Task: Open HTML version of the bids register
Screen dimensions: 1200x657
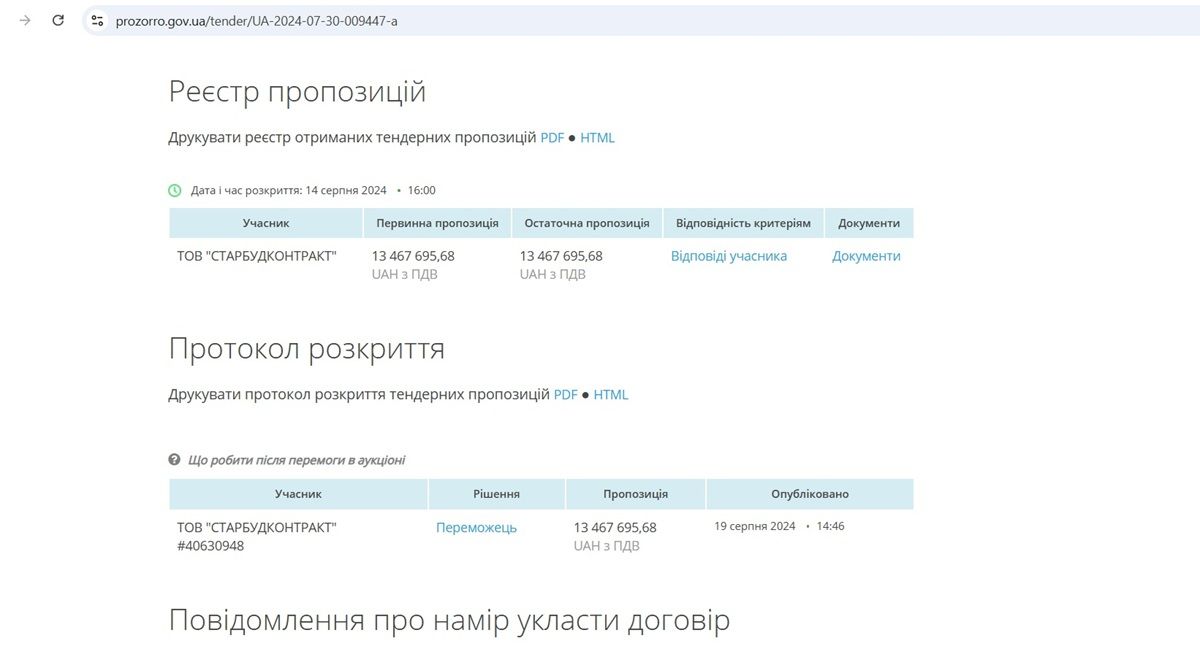Action: [x=597, y=137]
